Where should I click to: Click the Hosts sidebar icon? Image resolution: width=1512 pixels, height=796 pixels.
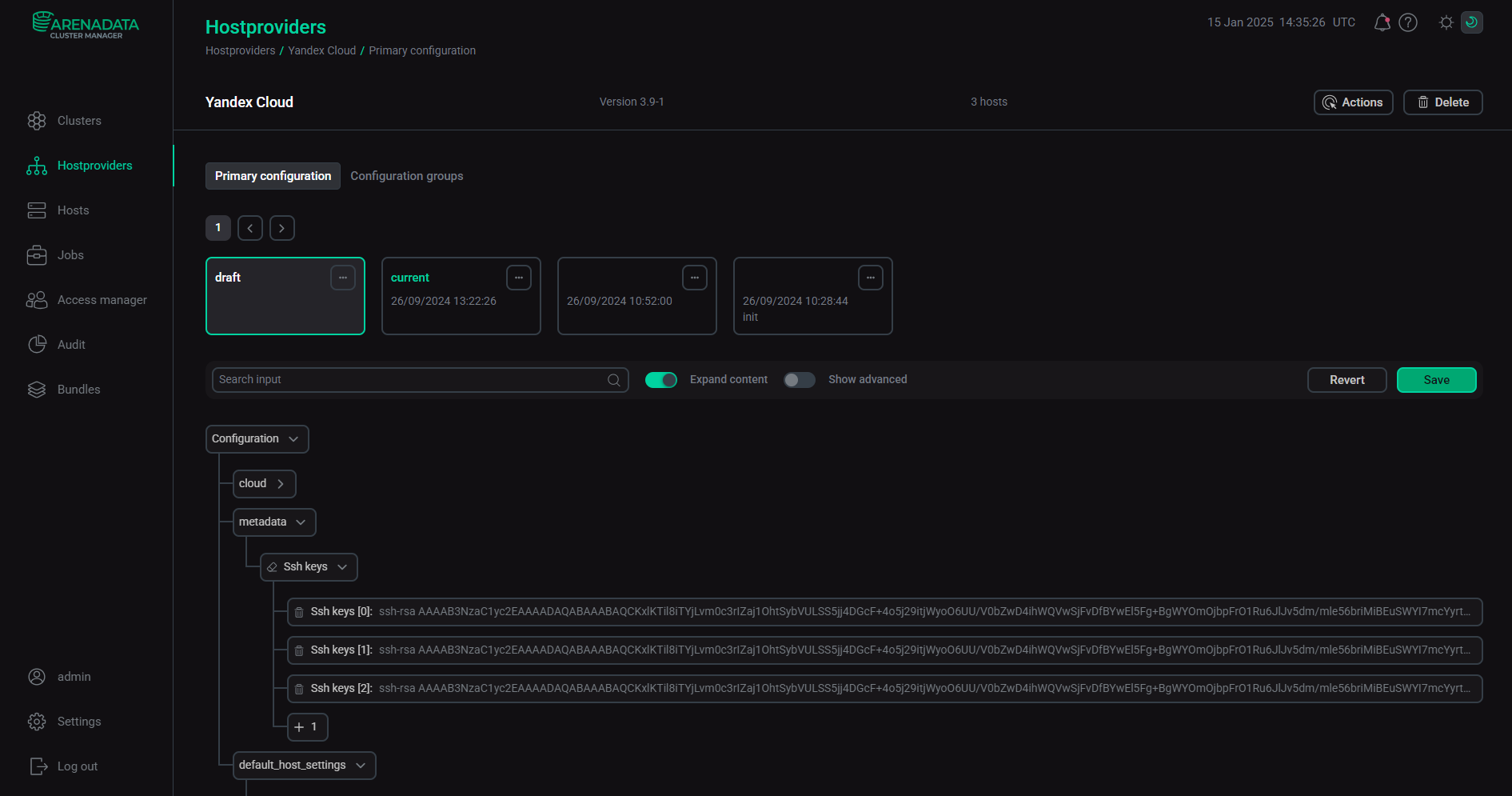37,210
